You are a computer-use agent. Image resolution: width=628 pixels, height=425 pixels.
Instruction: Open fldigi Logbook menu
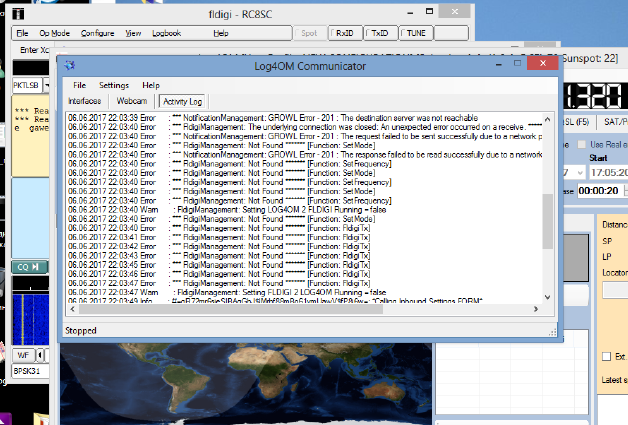click(166, 33)
